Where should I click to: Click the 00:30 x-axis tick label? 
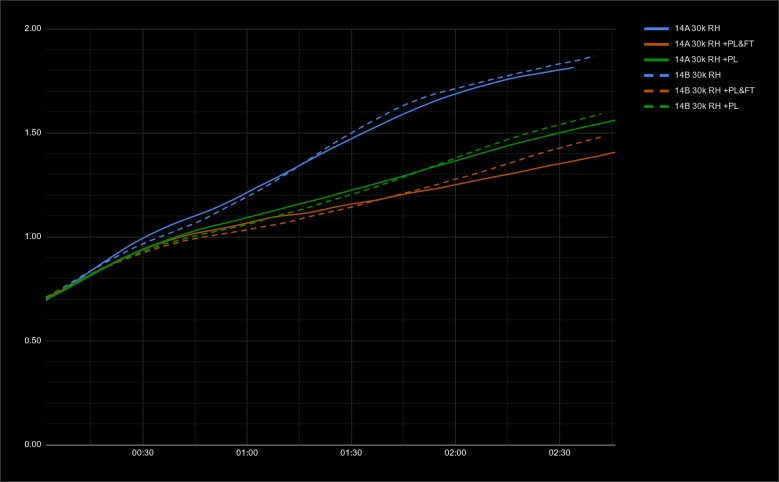click(142, 453)
